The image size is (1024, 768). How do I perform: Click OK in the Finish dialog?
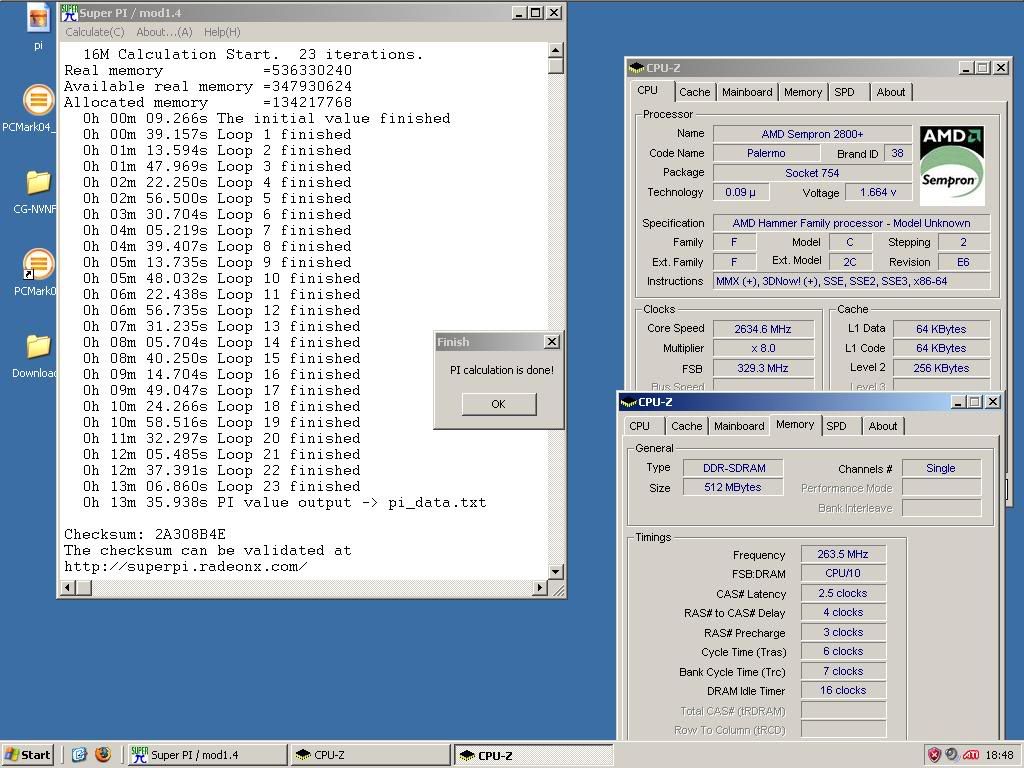tap(499, 404)
